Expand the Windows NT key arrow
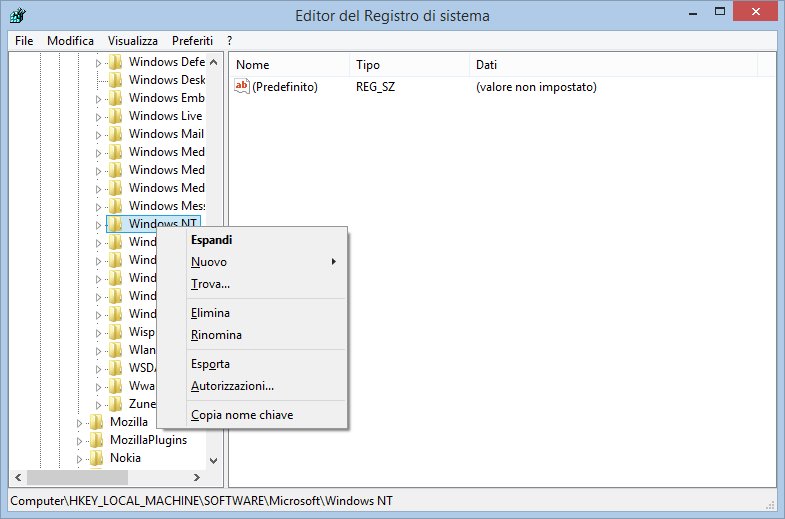785x519 pixels. [98, 225]
